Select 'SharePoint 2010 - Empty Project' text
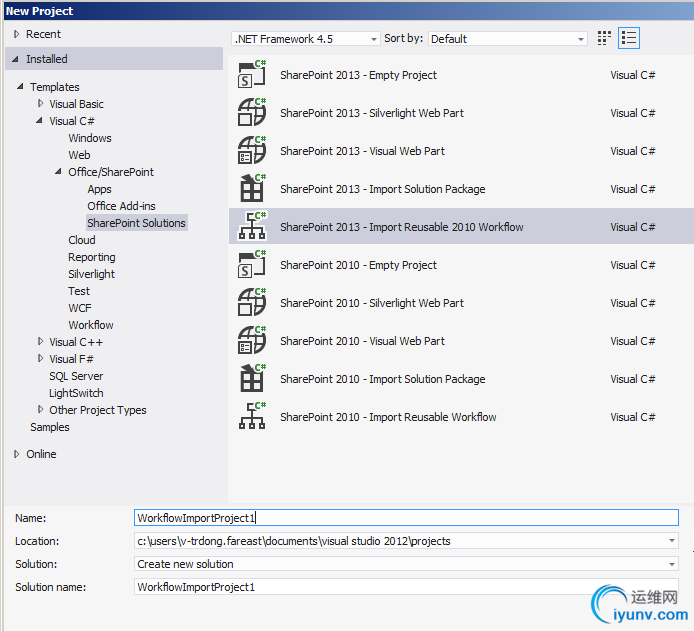The width and height of the screenshot is (694, 631). (x=358, y=265)
